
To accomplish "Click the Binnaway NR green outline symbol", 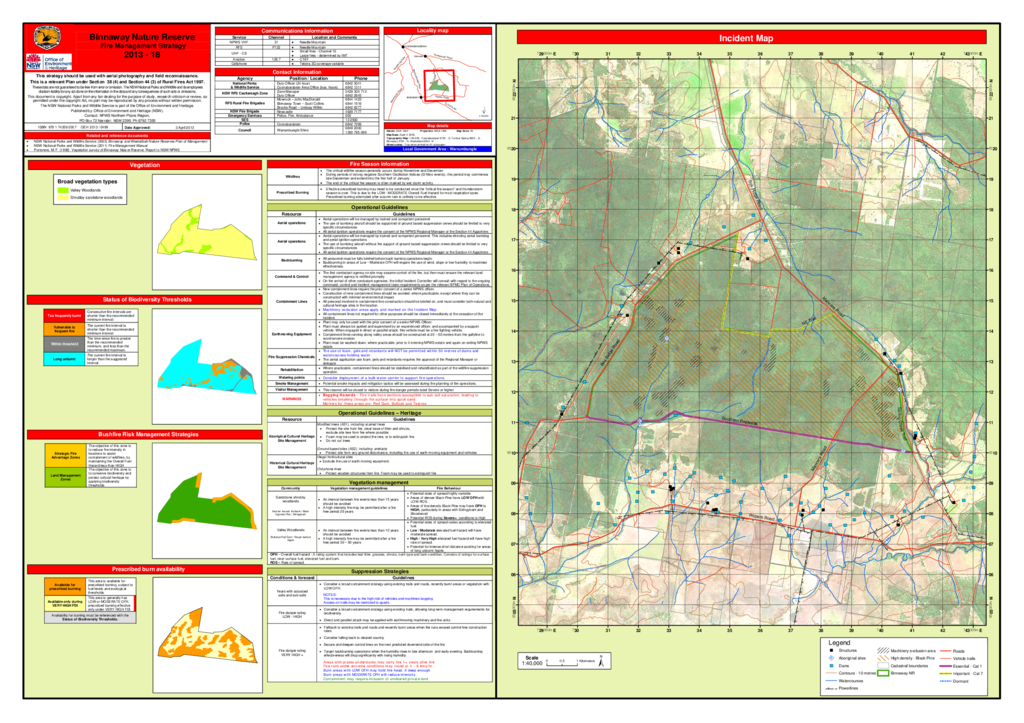I will click(x=883, y=673).
